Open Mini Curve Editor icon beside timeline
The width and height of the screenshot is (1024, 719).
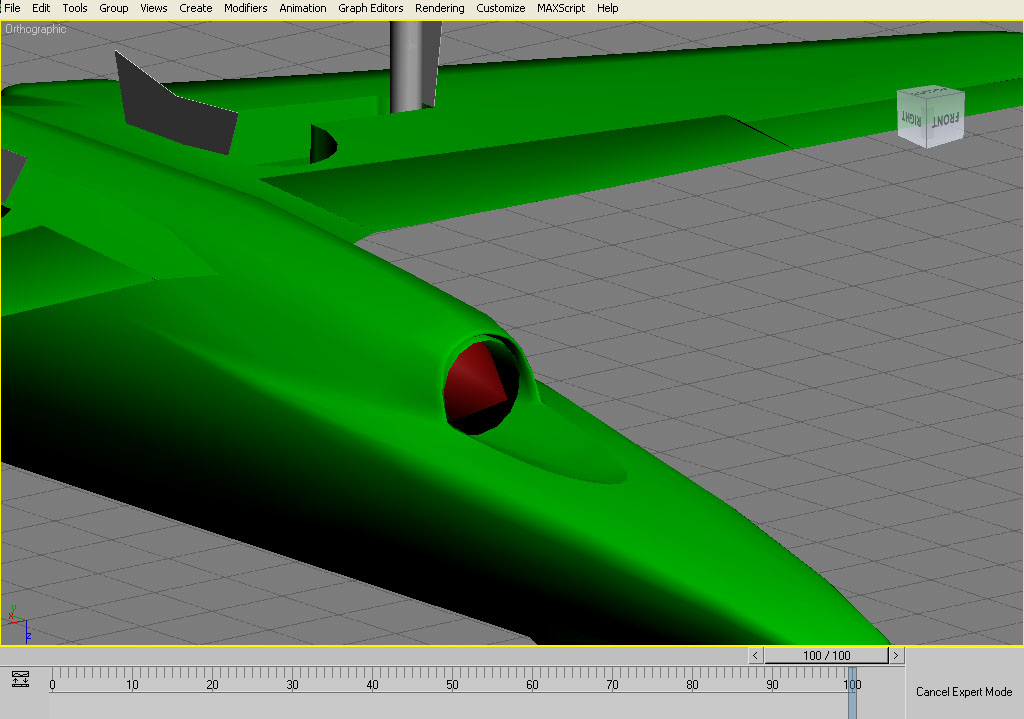point(20,679)
